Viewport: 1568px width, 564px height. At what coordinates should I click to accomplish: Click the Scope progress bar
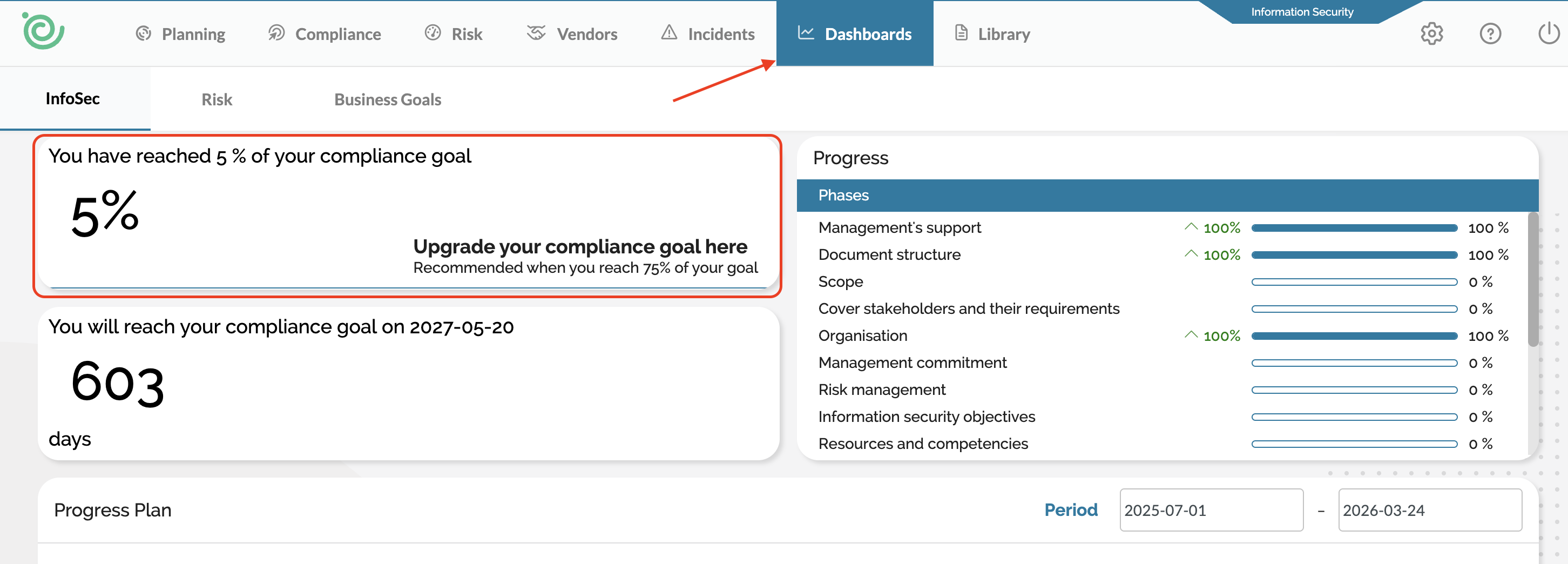point(1354,282)
